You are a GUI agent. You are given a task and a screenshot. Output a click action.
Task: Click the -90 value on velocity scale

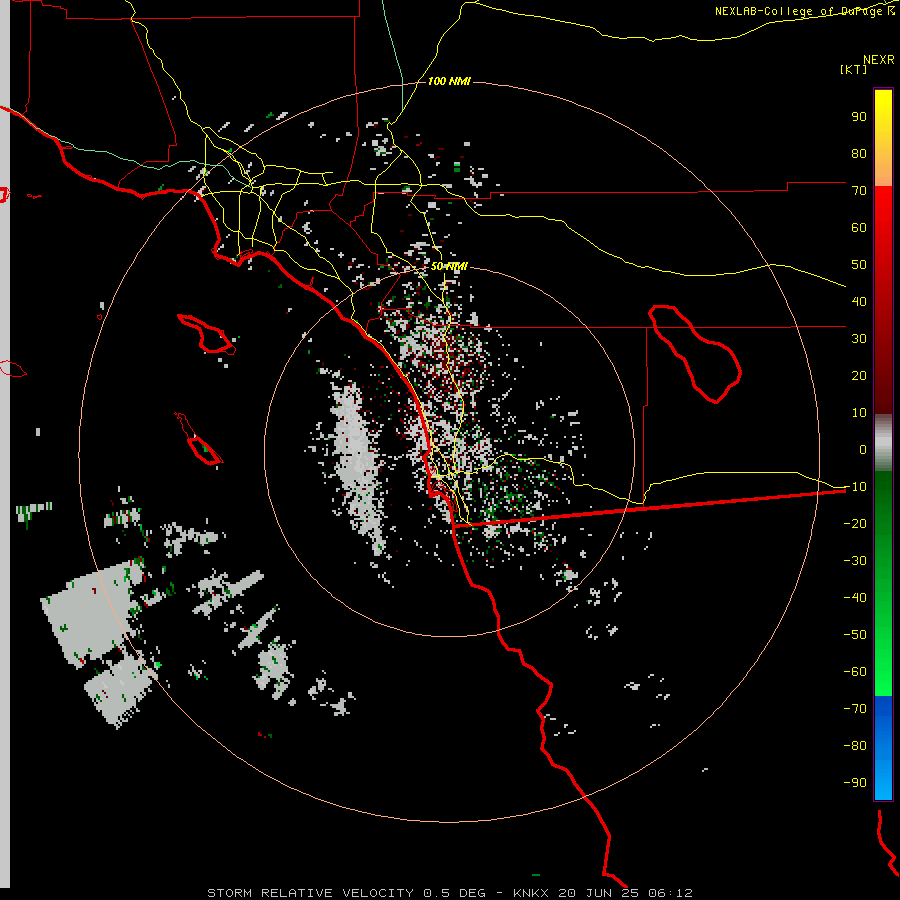[x=855, y=782]
